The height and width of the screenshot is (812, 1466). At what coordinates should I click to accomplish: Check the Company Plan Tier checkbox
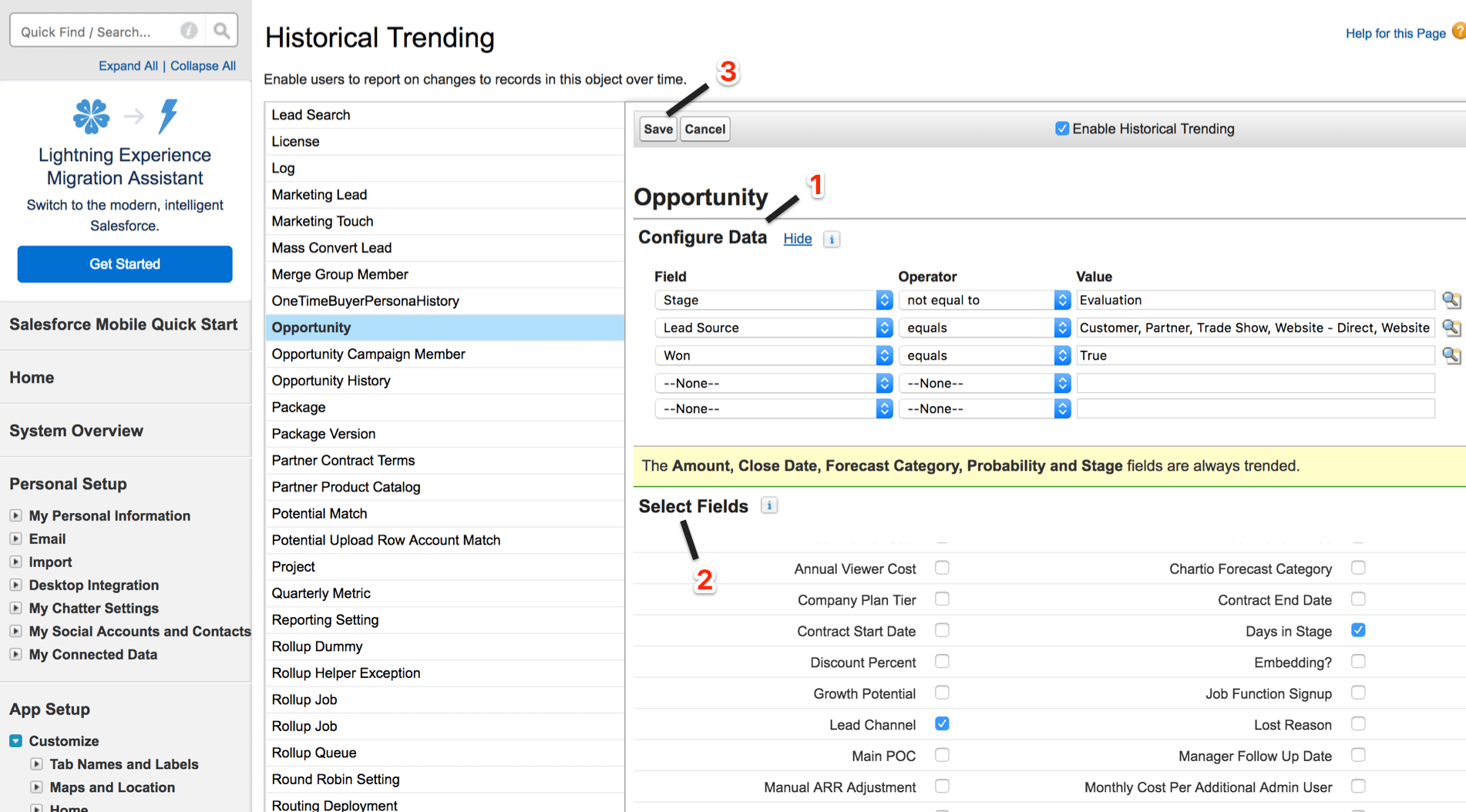click(x=942, y=599)
